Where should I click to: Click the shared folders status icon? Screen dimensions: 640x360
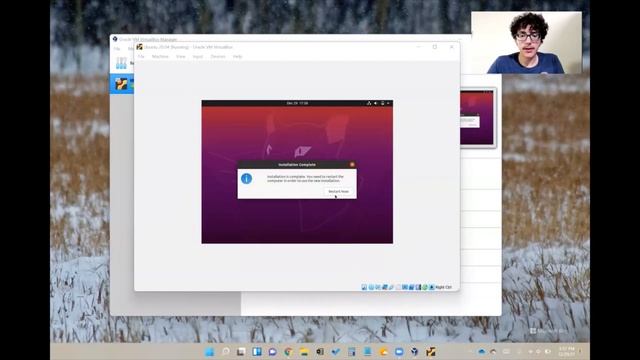click(x=398, y=287)
